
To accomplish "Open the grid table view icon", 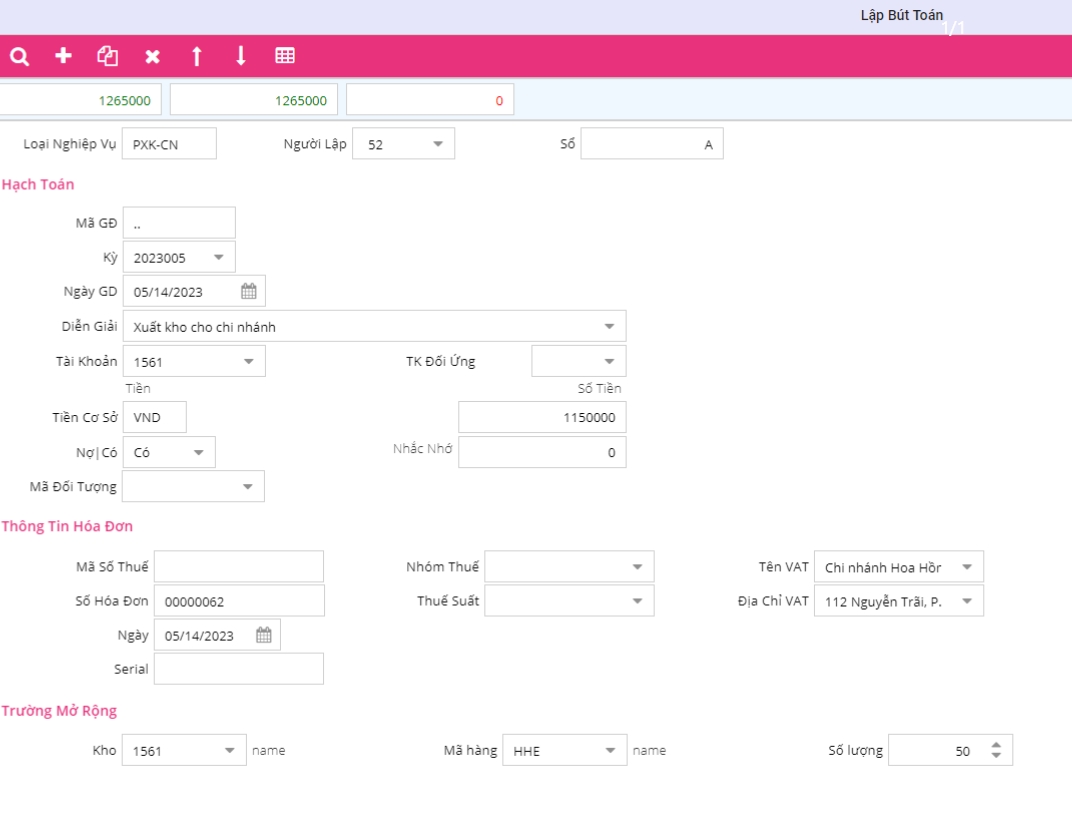I will [285, 56].
